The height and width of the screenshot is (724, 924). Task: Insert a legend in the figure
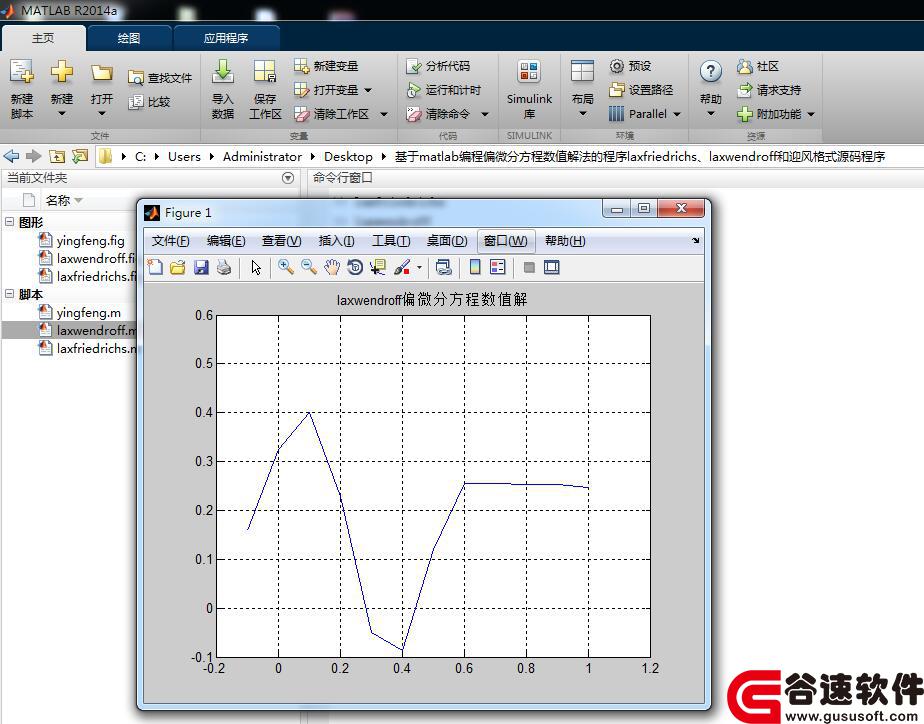pyautogui.click(x=497, y=267)
